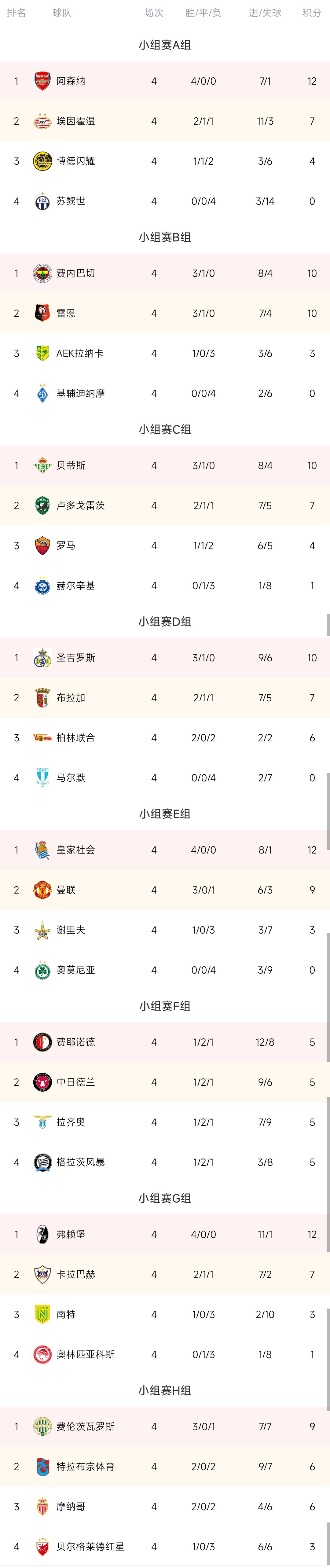The width and height of the screenshot is (330, 1568).
Task: Click the Real Betis crest icon
Action: click(42, 466)
